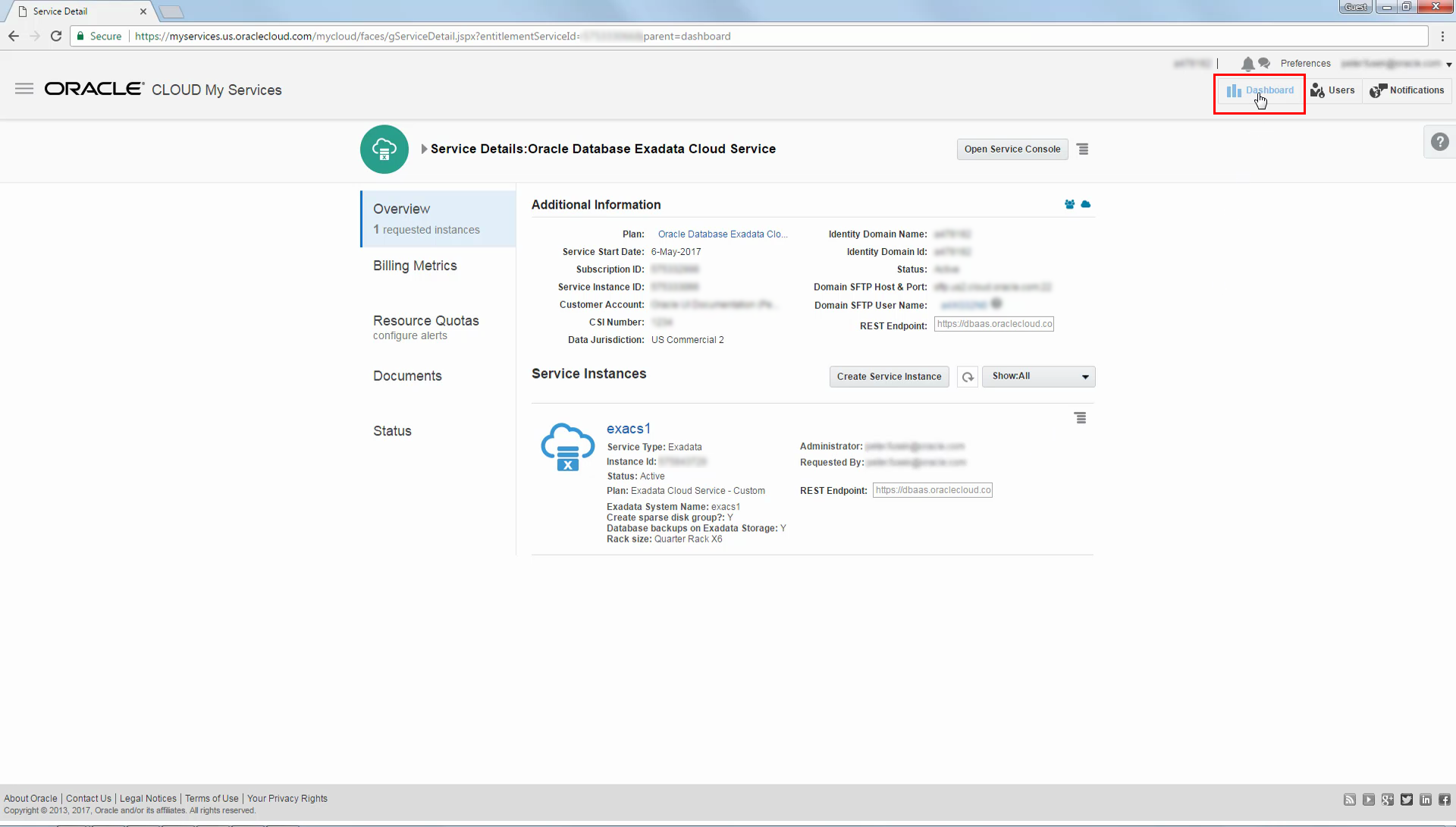
Task: Open the Legal Notices footer link
Action: (x=148, y=799)
